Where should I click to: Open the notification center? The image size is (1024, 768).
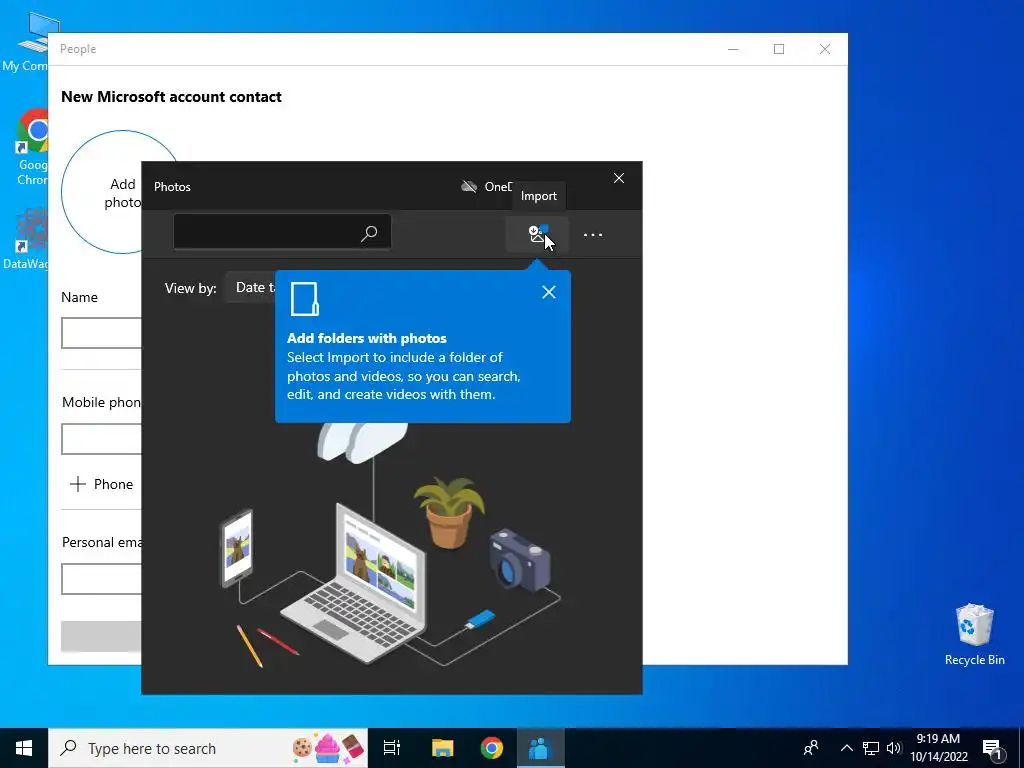pyautogui.click(x=992, y=748)
